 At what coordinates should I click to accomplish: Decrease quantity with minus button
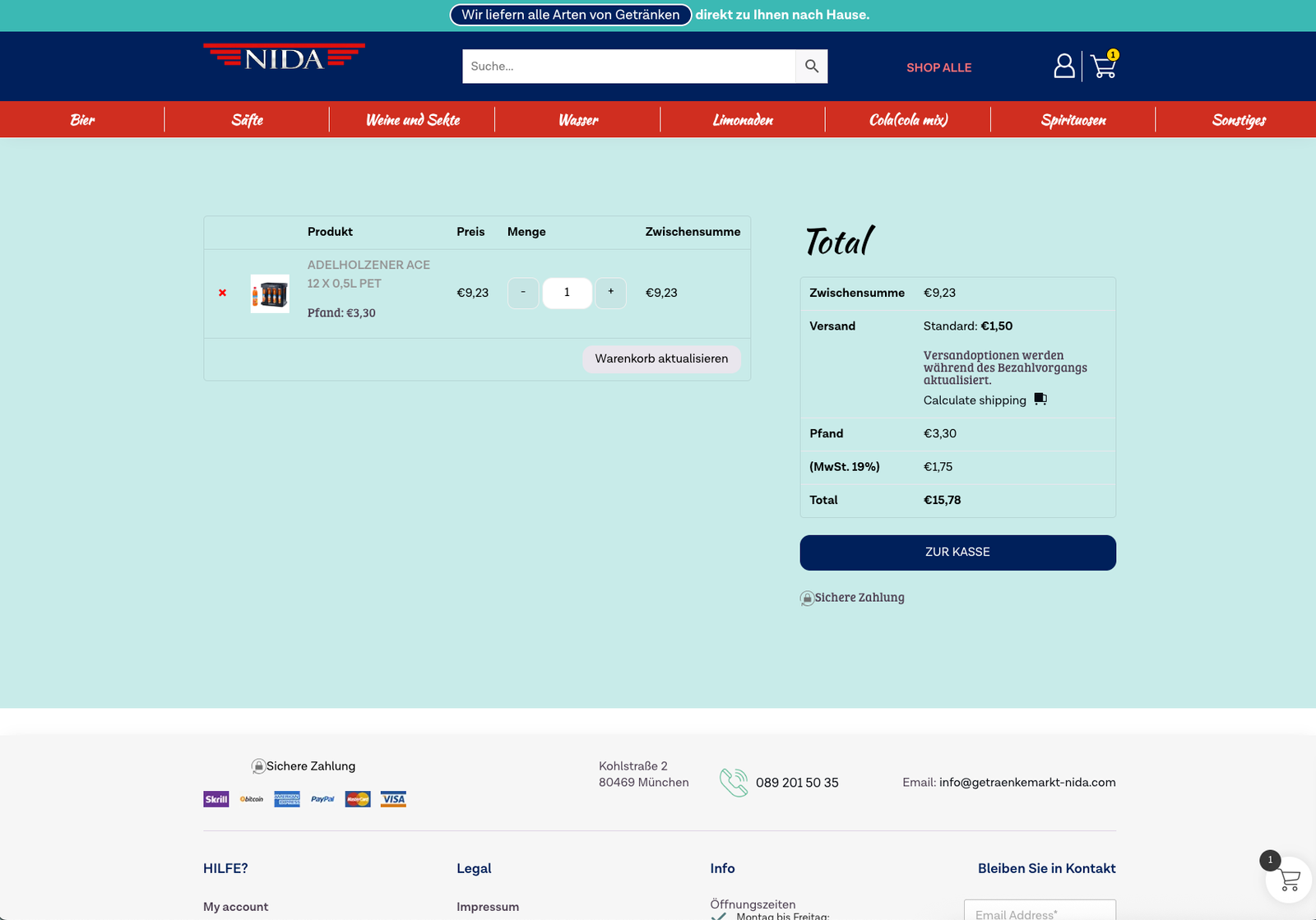coord(523,293)
